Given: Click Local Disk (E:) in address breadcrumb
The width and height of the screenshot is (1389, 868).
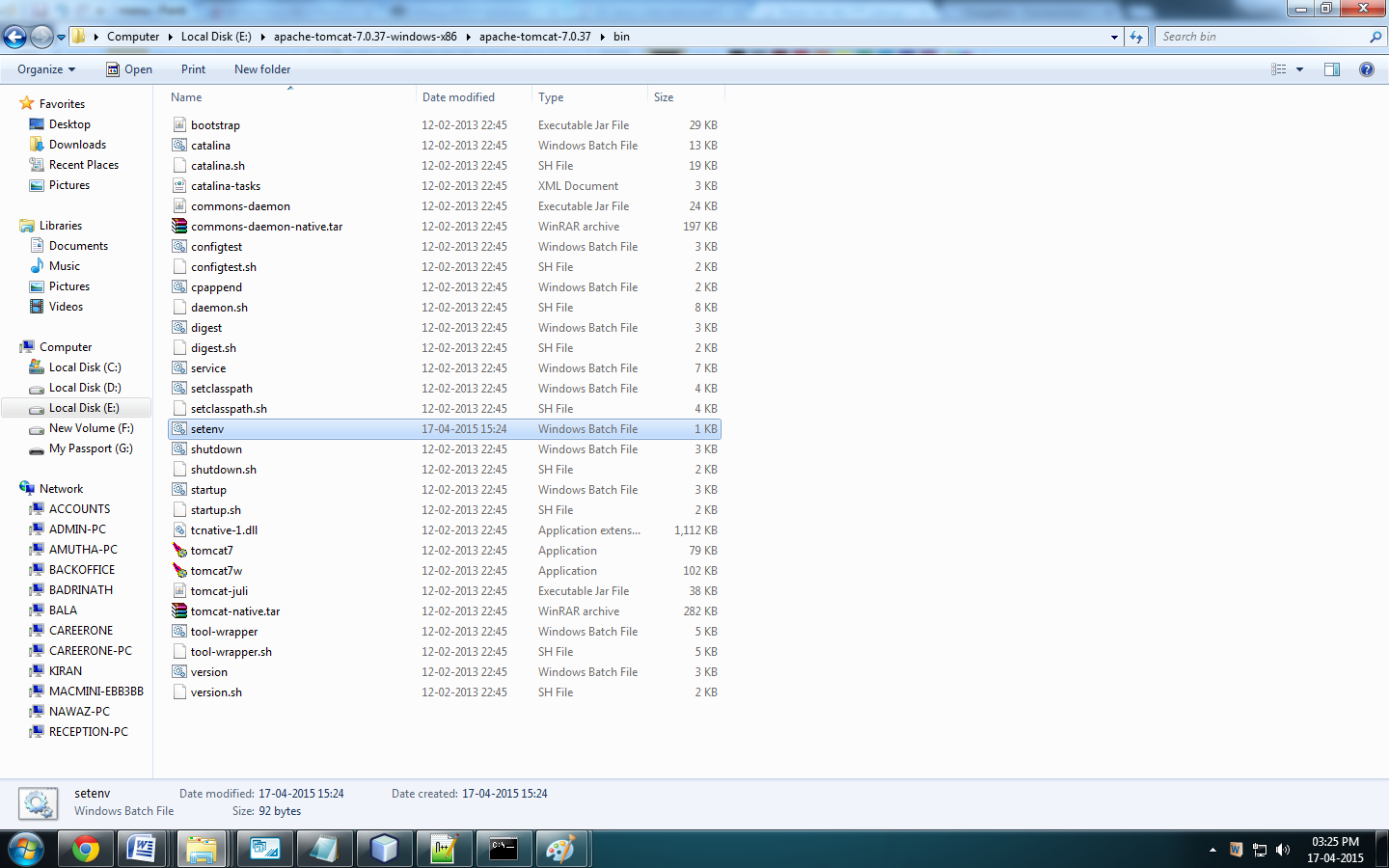Looking at the screenshot, I should tap(216, 37).
